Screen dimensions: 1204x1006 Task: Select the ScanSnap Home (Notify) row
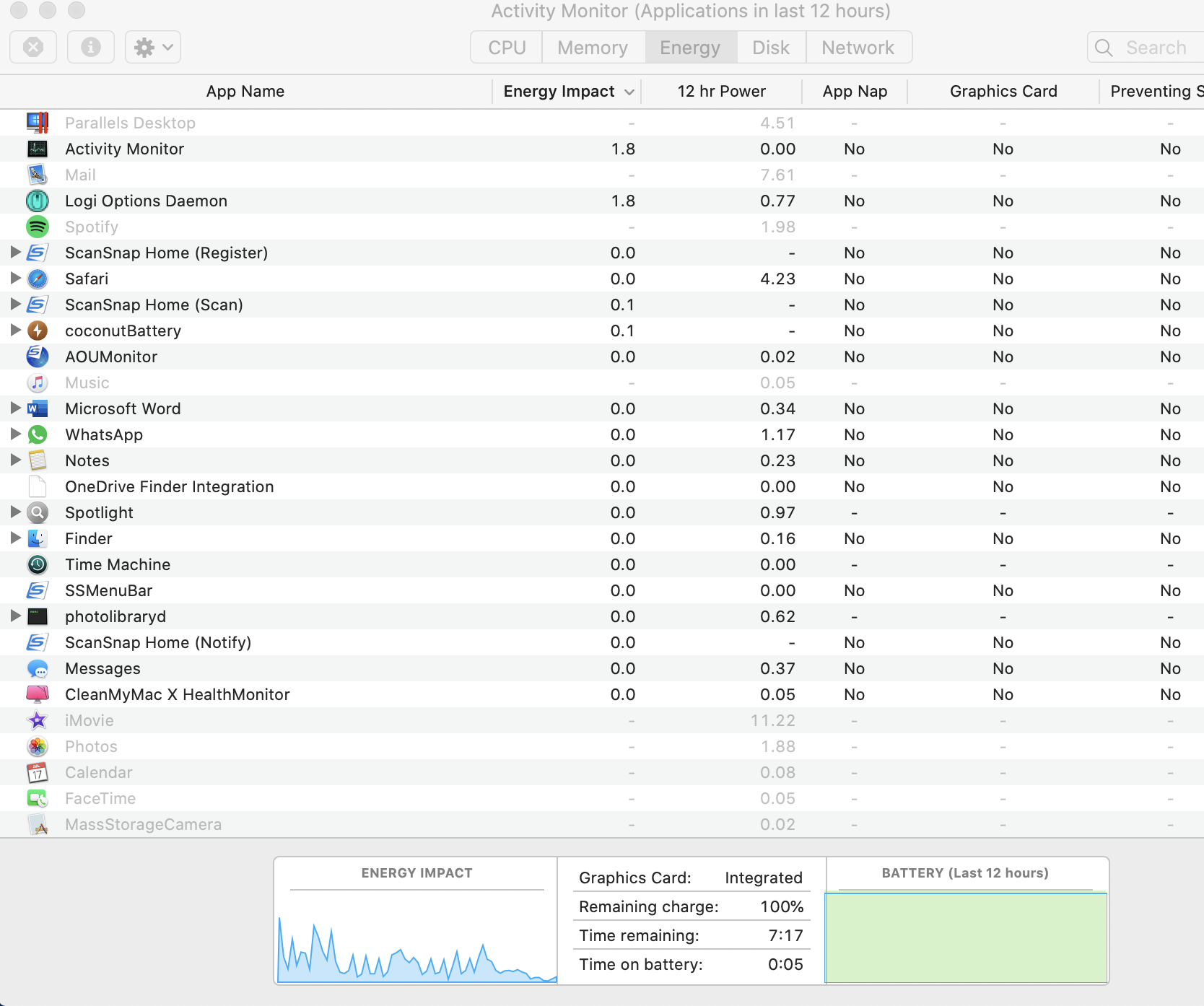pyautogui.click(x=602, y=642)
